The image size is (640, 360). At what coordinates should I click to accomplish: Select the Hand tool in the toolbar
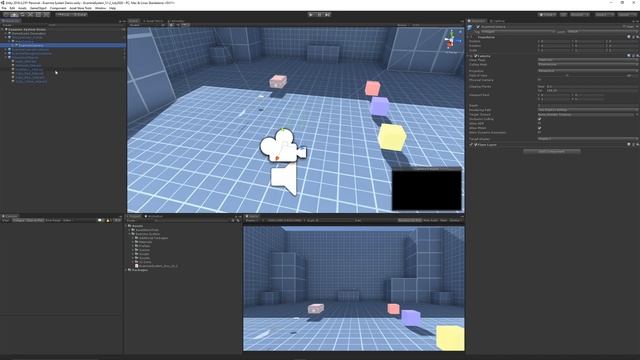[x=6, y=15]
